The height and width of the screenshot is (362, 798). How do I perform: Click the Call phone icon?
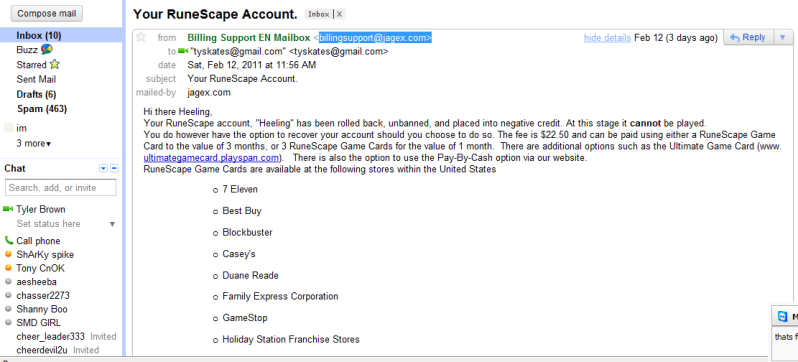[9, 240]
